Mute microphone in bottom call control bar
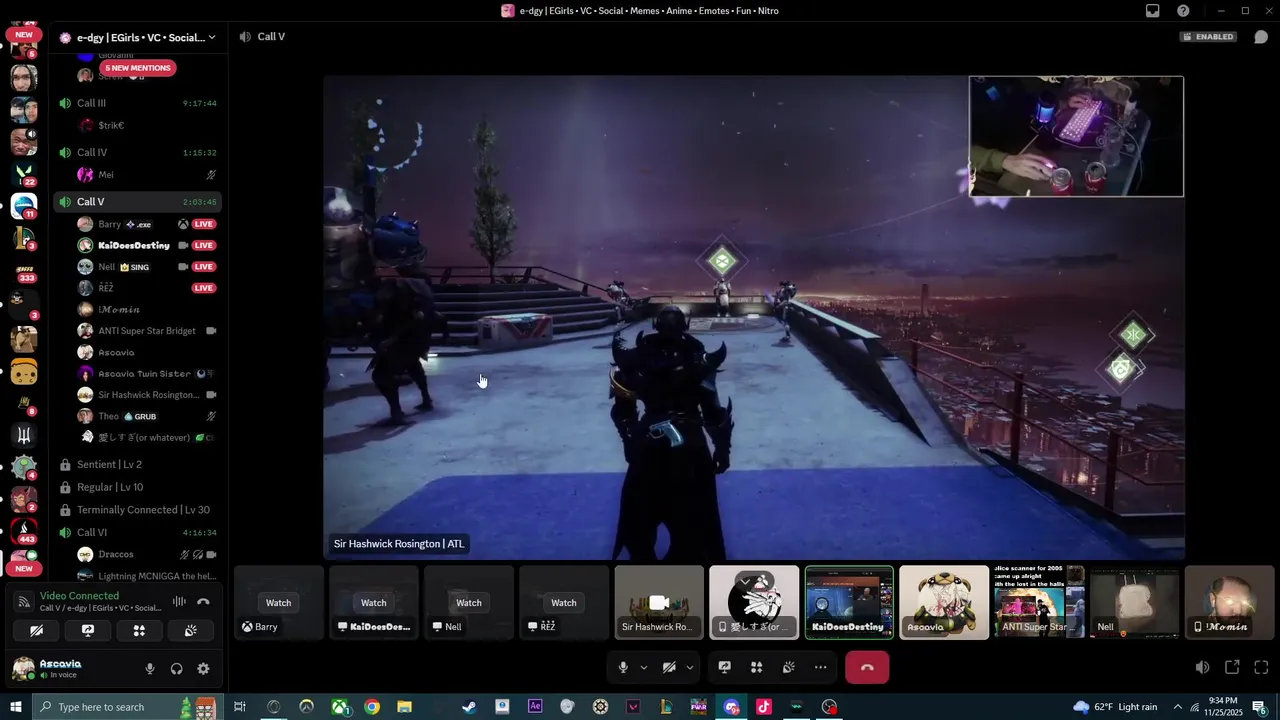Image resolution: width=1280 pixels, height=720 pixels. [622, 667]
